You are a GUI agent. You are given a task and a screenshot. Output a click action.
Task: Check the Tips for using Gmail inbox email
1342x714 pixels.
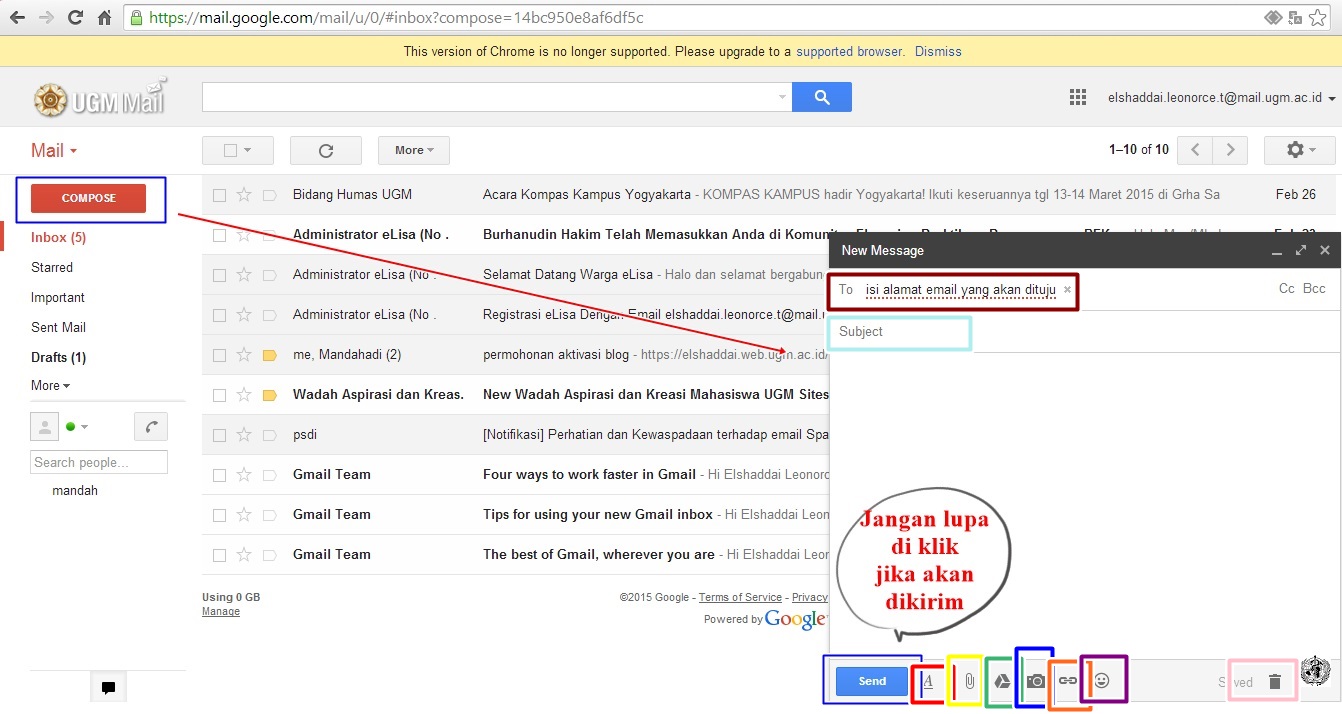tap(219, 515)
